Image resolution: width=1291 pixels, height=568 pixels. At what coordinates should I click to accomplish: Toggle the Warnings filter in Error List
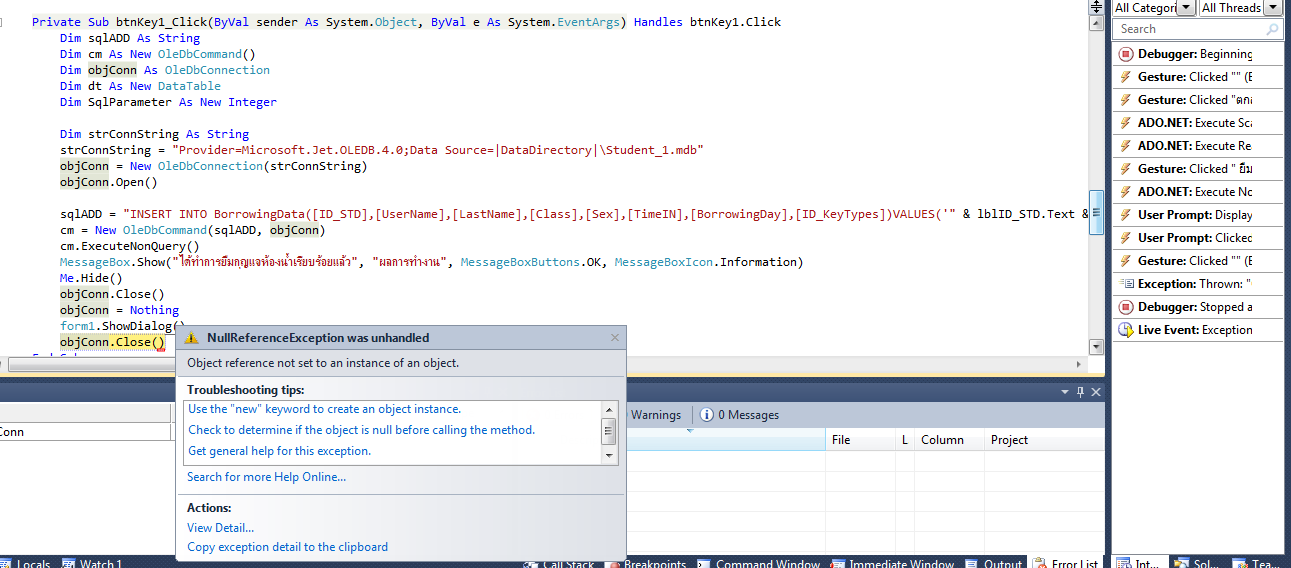[x=655, y=415]
